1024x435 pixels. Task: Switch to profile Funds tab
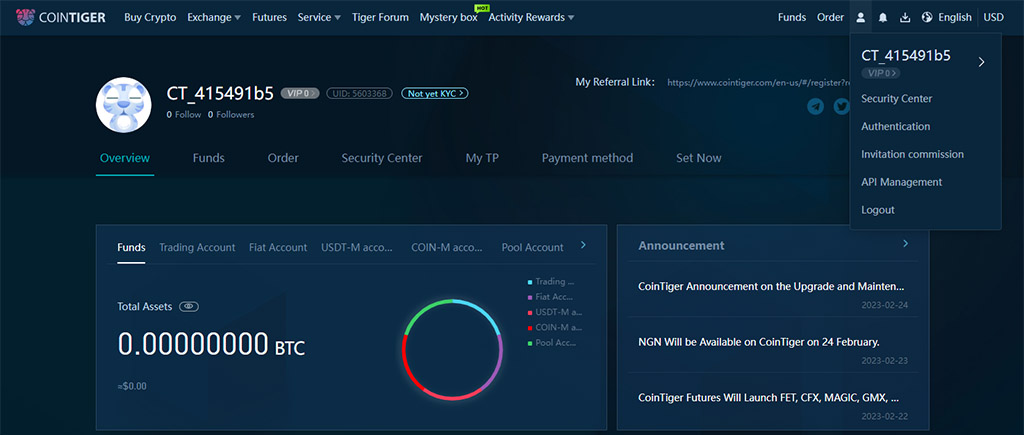click(208, 158)
